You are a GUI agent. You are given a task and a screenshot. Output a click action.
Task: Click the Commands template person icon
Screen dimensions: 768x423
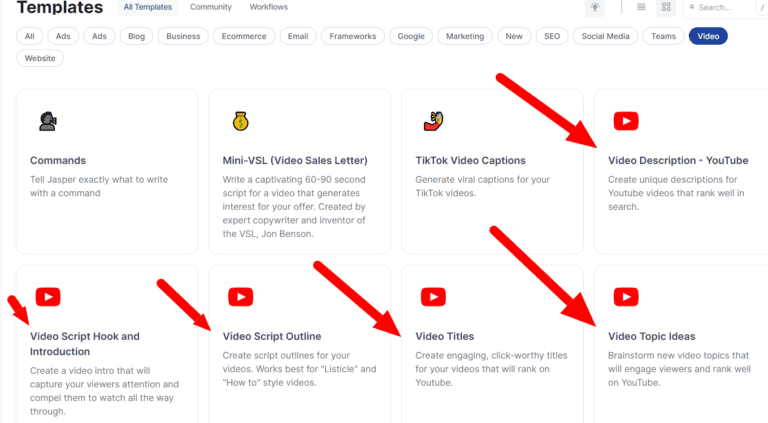48,121
